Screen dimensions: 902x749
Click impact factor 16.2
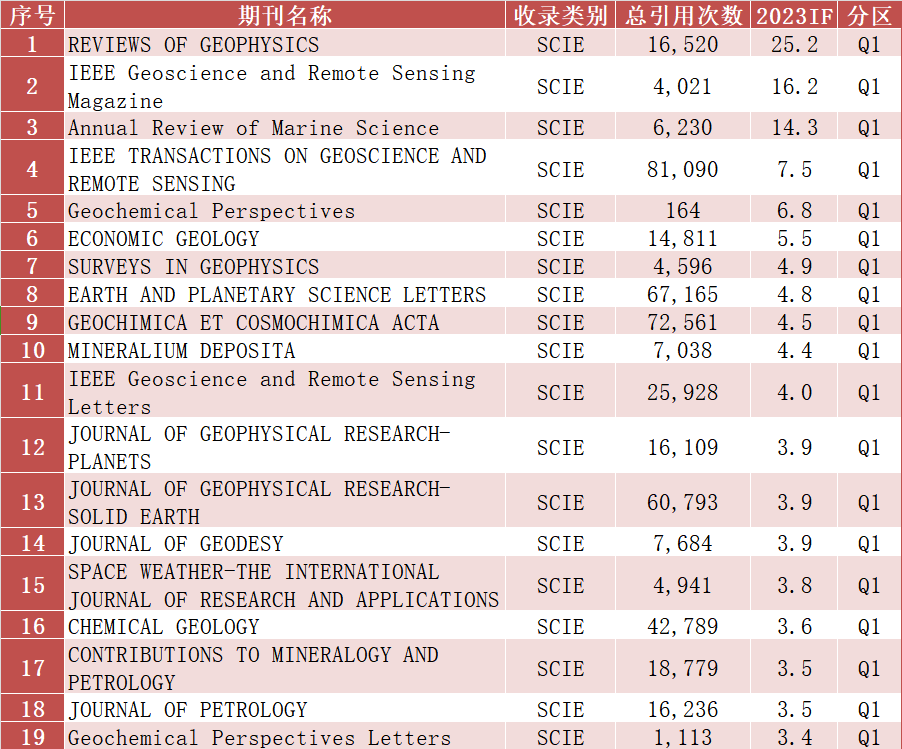[794, 86]
